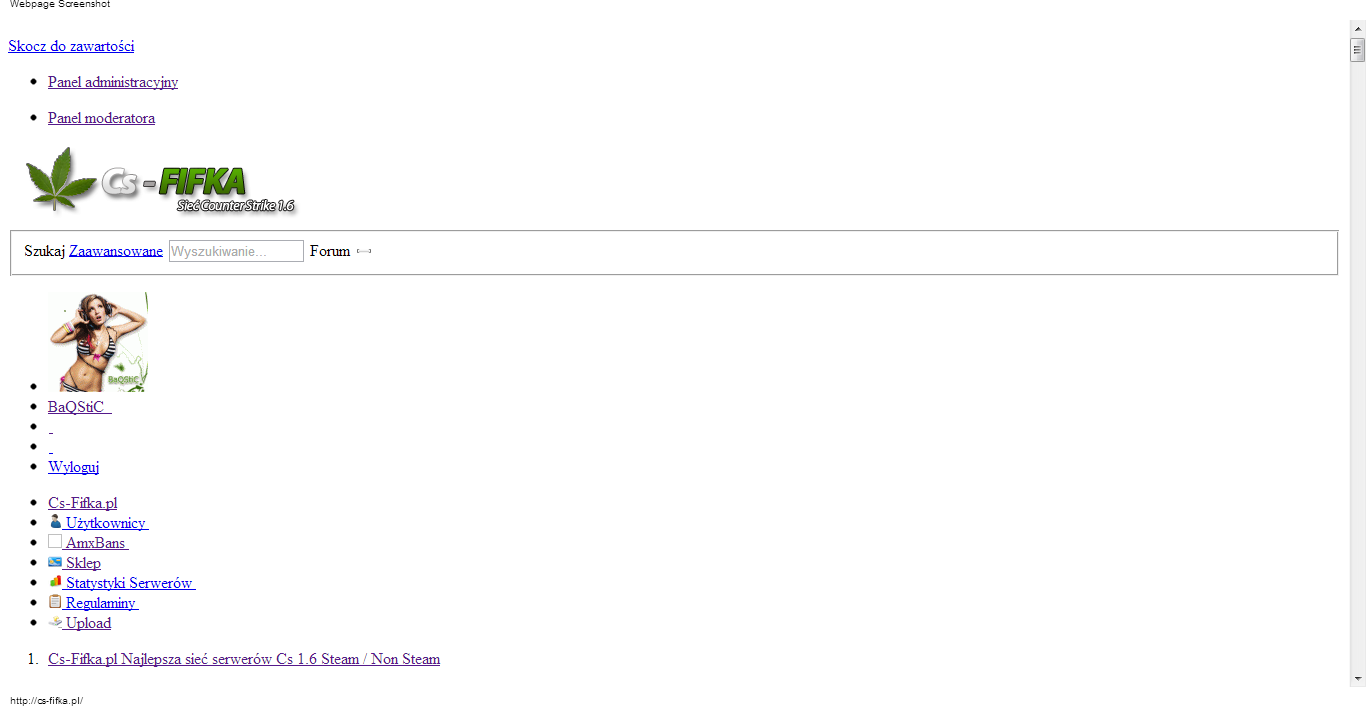Open the Panel administracyjny menu entry
The height and width of the screenshot is (707, 1366).
pos(112,82)
